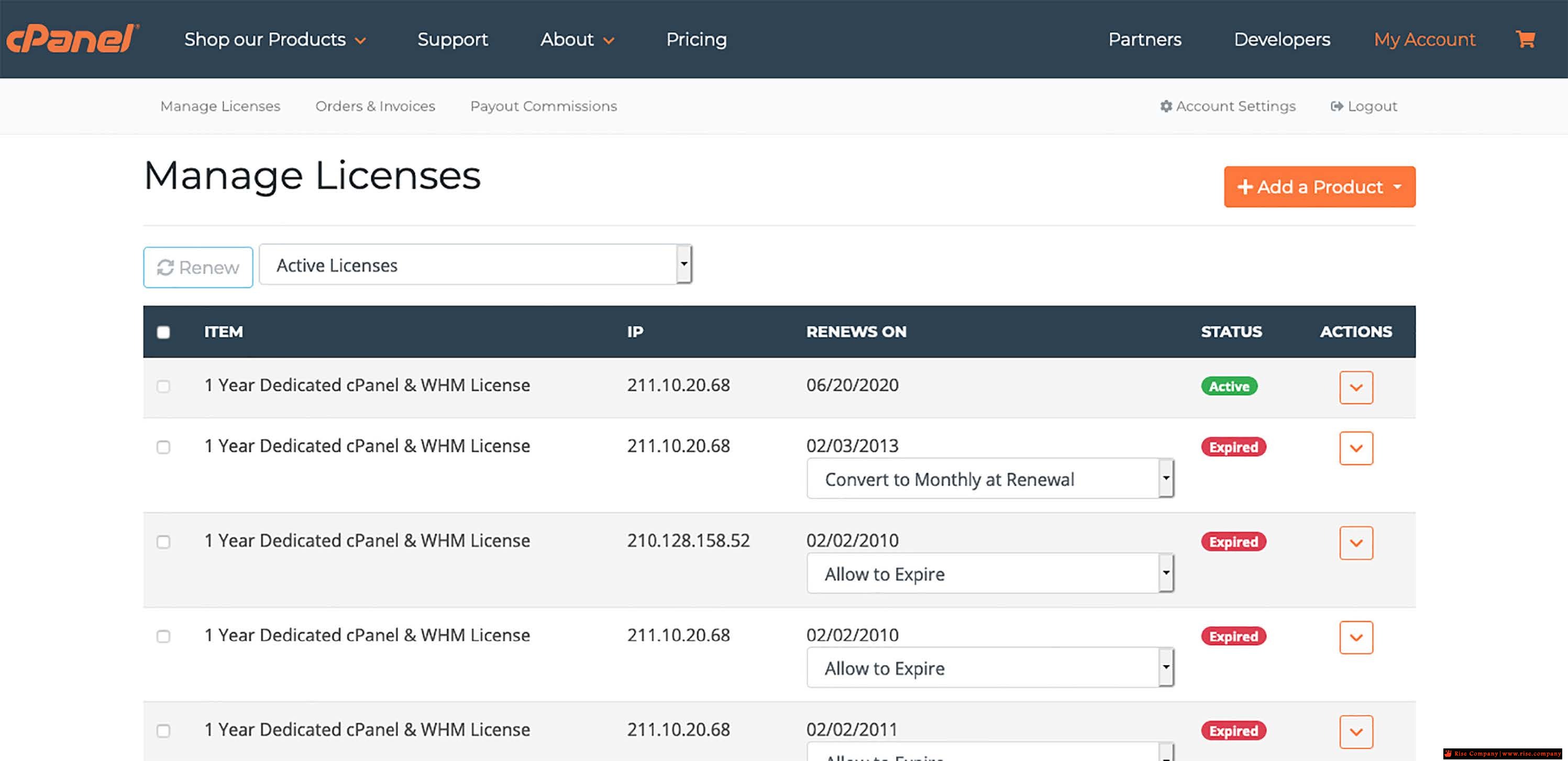Check the license renewing 06/20/2020

coord(163,387)
